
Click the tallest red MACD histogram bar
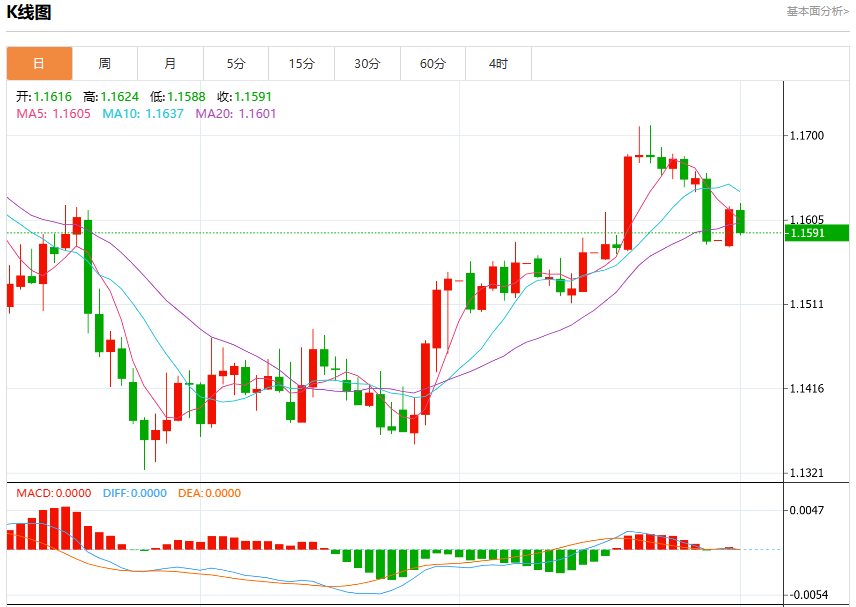tap(66, 528)
